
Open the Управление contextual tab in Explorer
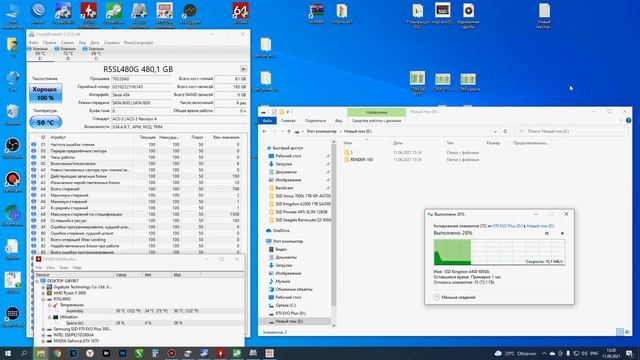click(376, 112)
